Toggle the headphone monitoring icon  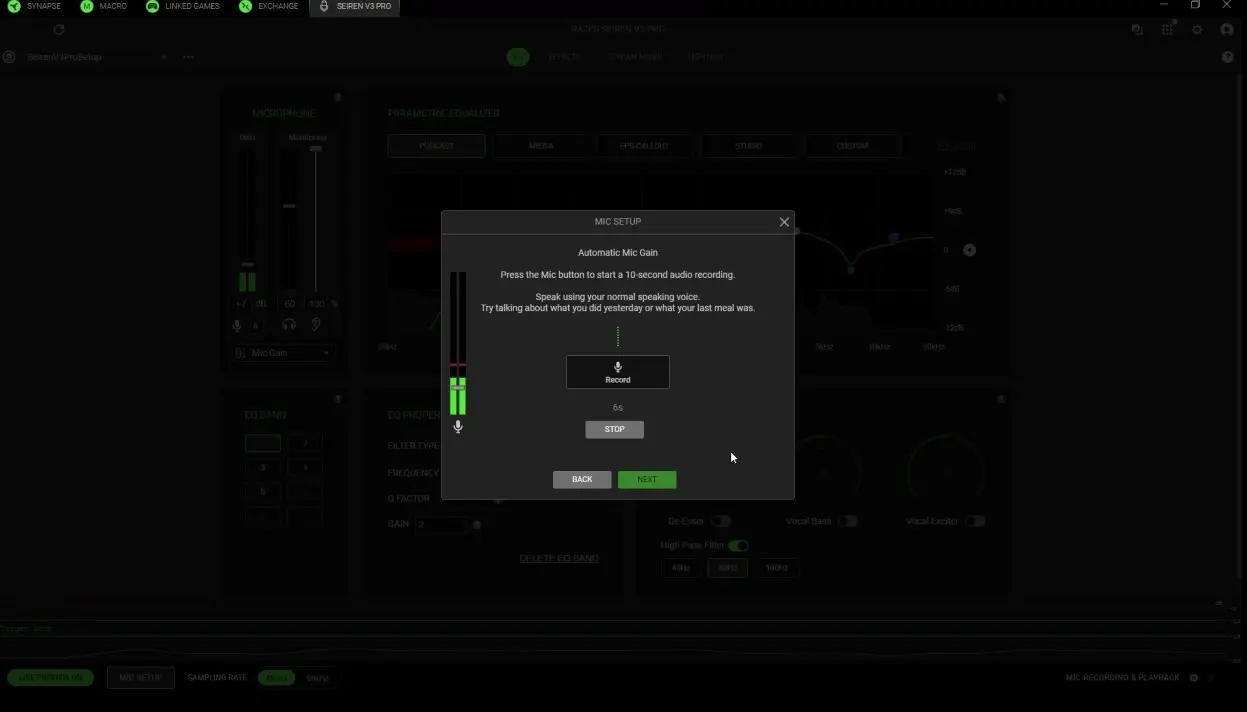pyautogui.click(x=289, y=325)
